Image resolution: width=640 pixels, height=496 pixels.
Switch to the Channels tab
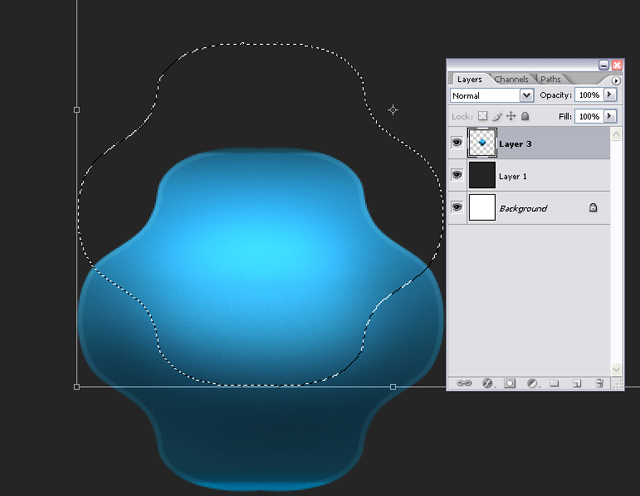(511, 79)
